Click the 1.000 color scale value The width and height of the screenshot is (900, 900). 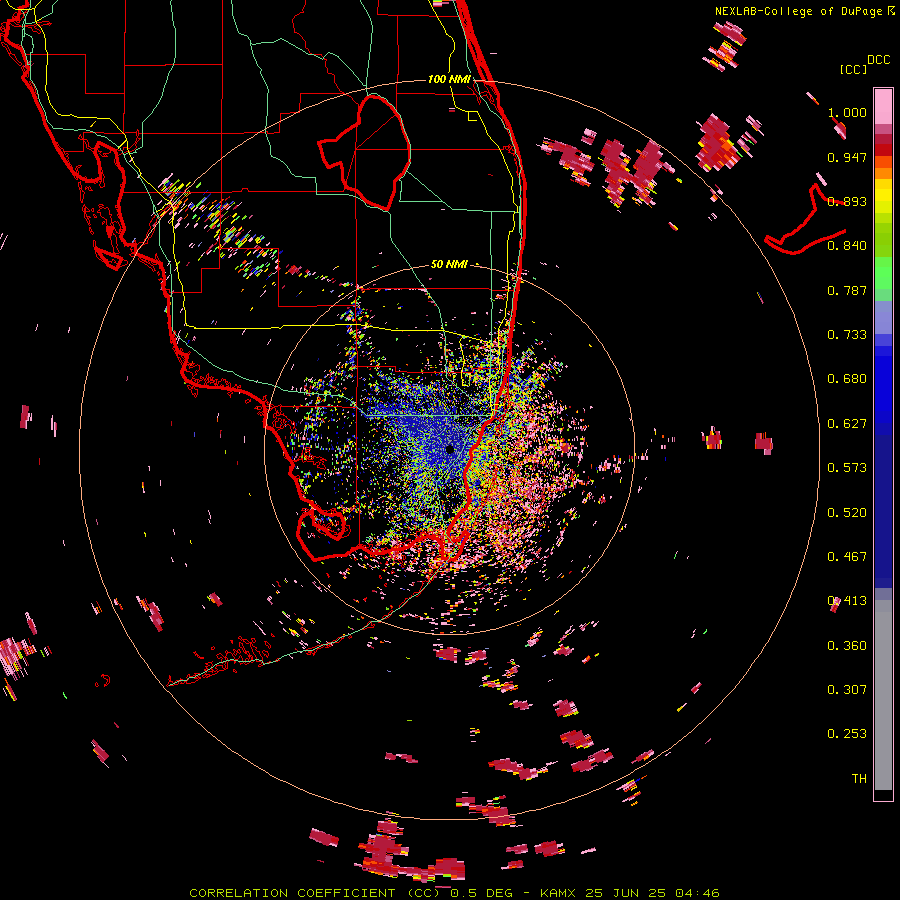(x=847, y=112)
